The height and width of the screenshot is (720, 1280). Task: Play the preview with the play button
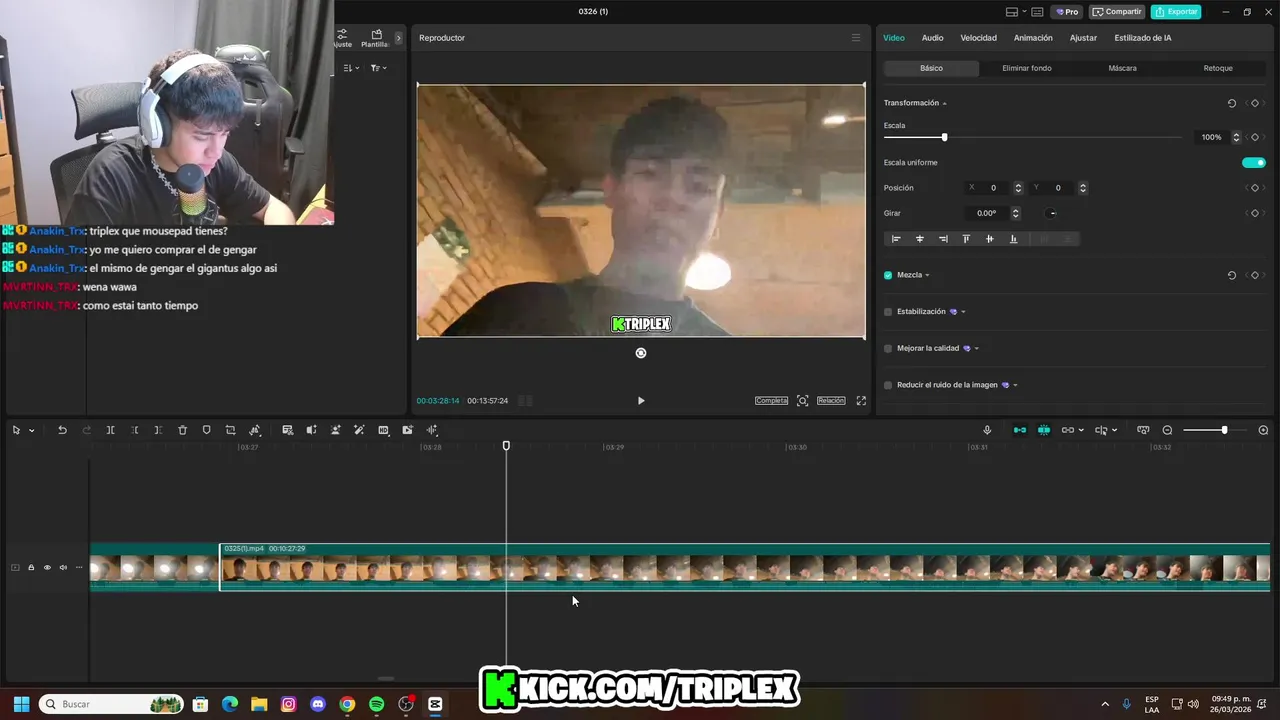(641, 401)
